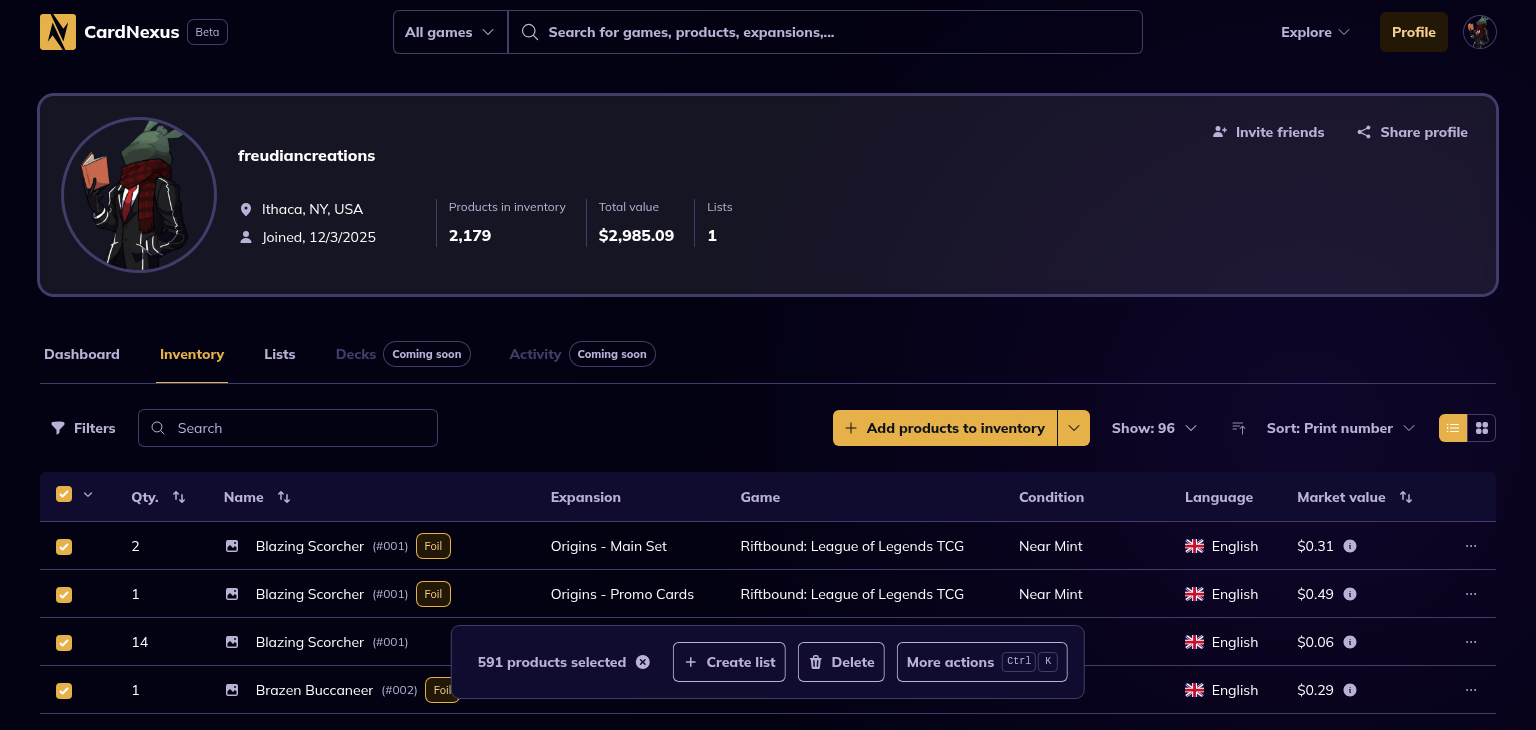Open the Filters panel
The height and width of the screenshot is (730, 1536).
click(x=83, y=428)
